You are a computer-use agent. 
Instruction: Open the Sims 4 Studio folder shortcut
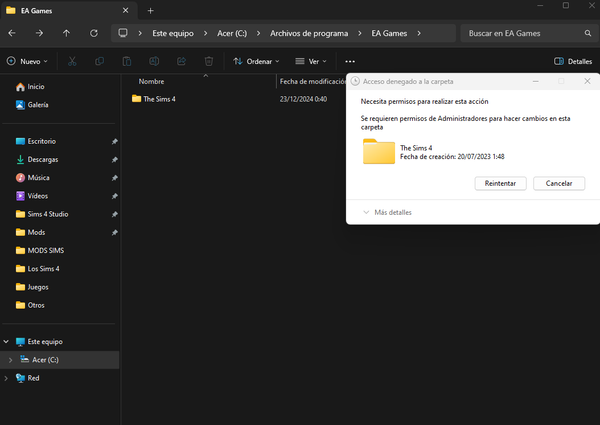tap(42, 214)
